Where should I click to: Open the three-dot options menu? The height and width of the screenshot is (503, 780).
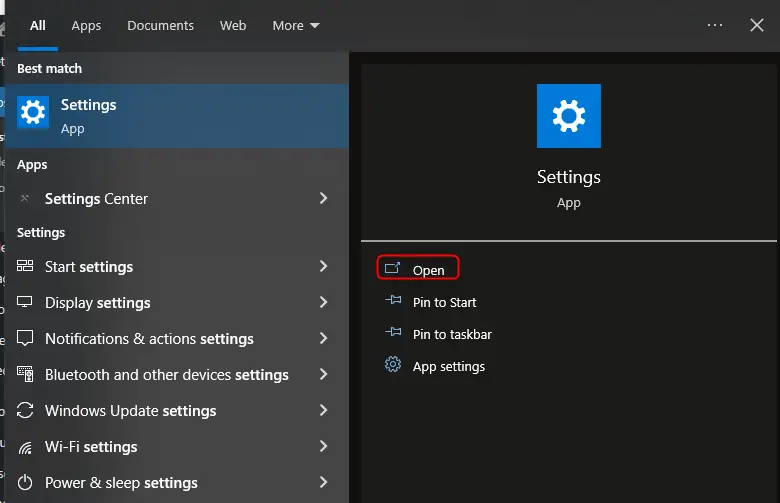click(x=715, y=26)
